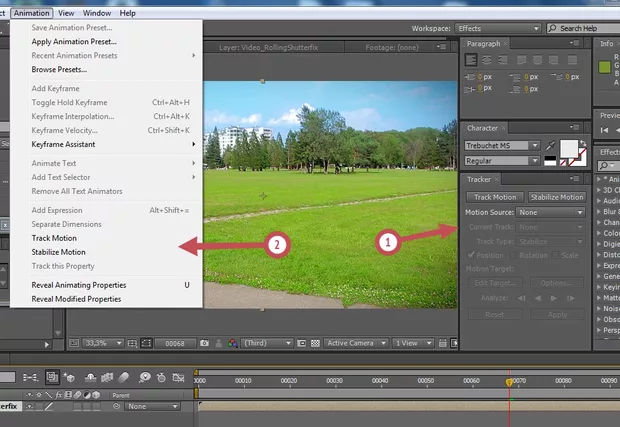Viewport: 620px width, 427px height.
Task: Swap fill and stroke colors icon
Action: [x=582, y=143]
